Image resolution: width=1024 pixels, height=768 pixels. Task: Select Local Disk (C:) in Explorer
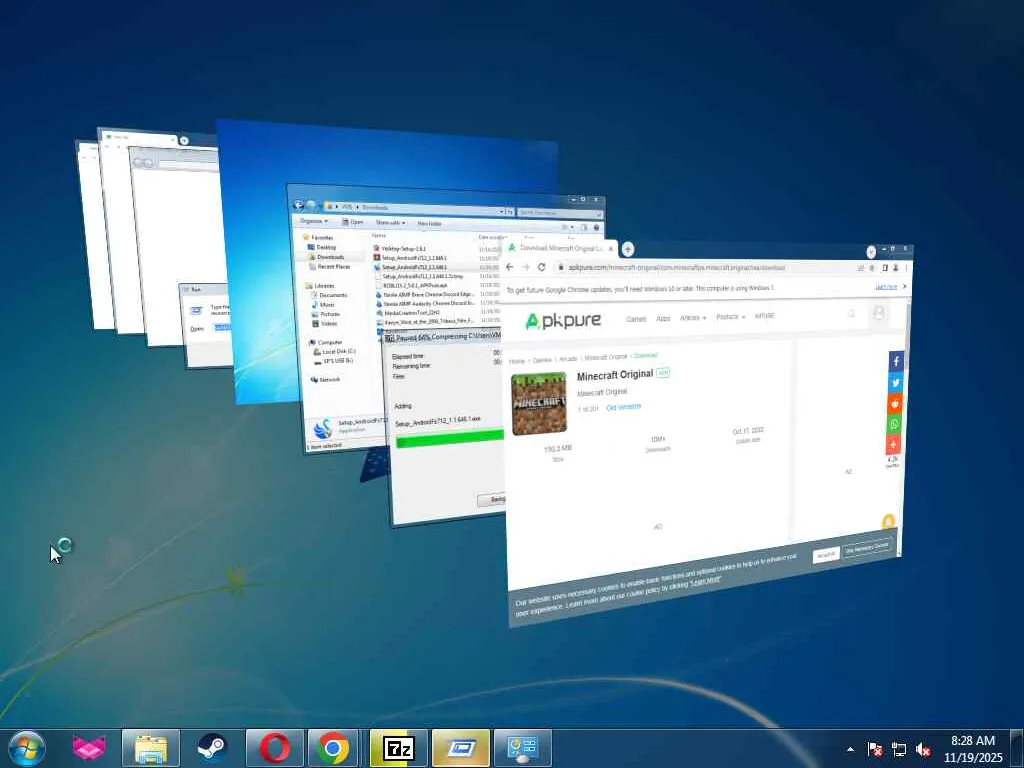coord(334,351)
